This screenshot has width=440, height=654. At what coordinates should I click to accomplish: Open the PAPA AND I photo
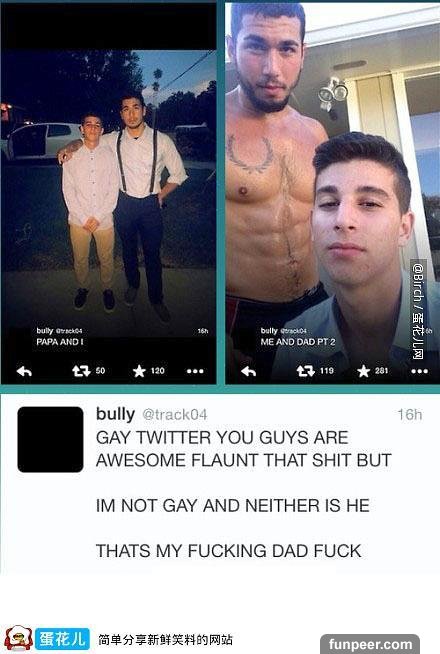click(108, 194)
